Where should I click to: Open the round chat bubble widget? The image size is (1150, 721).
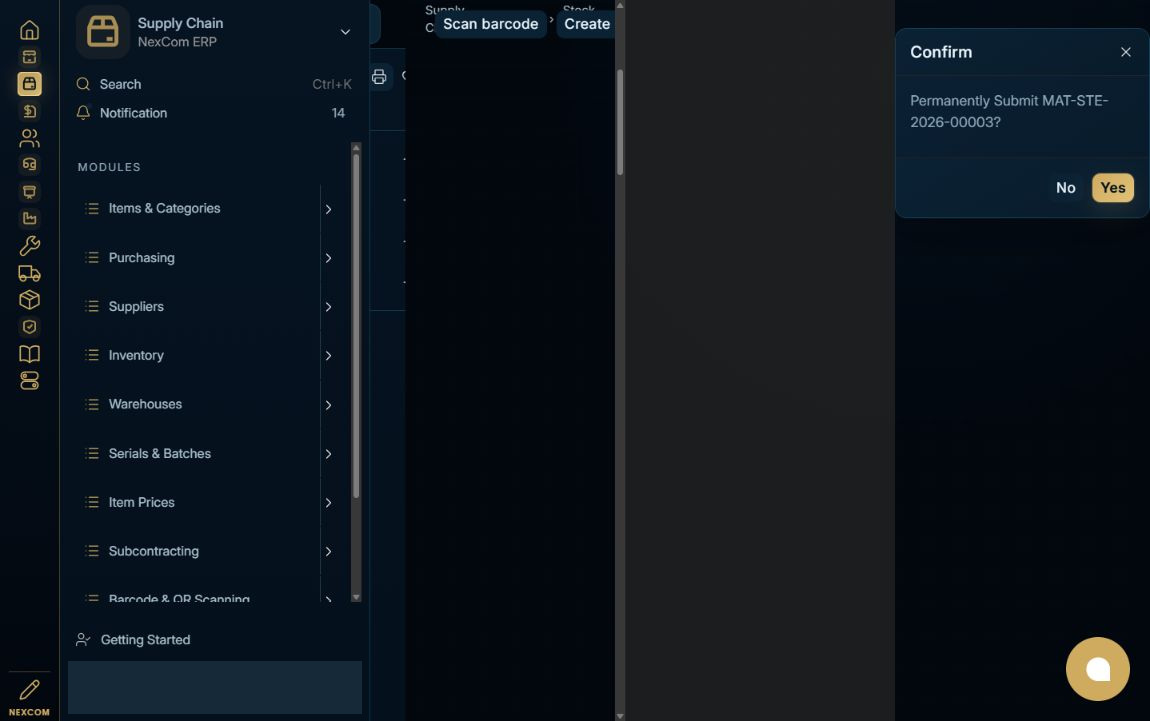click(1097, 669)
